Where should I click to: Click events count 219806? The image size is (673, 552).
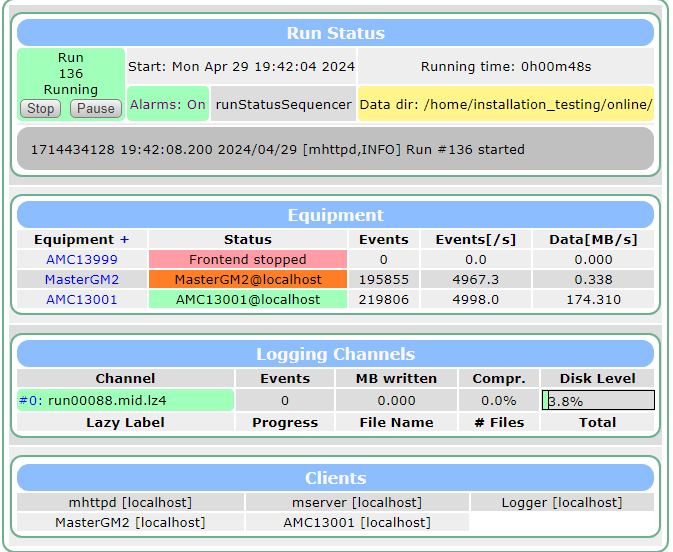pyautogui.click(x=384, y=299)
